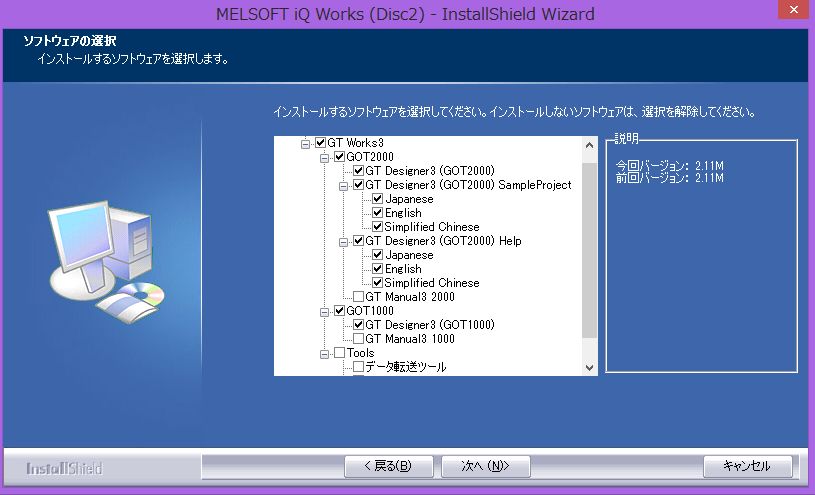Click the tree list scroll down arrow

(x=589, y=368)
